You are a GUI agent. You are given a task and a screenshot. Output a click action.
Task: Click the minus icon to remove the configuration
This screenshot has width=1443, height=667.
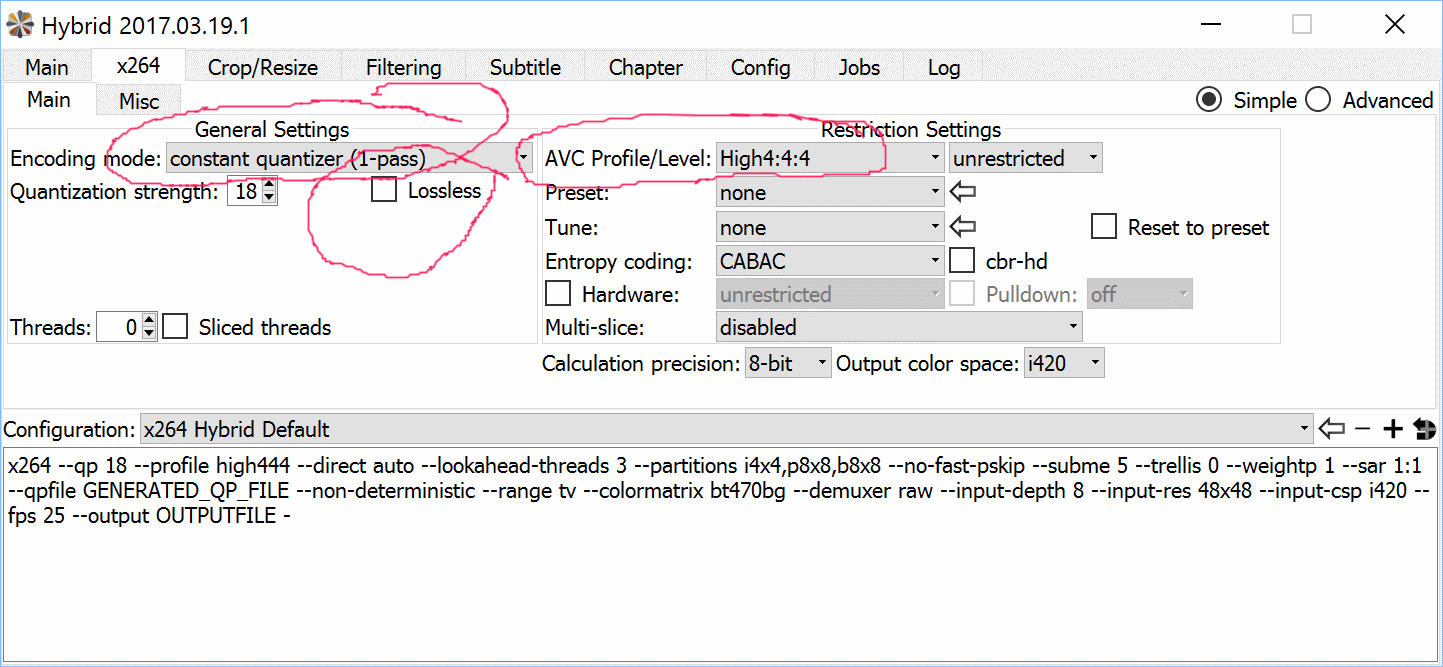tap(1362, 429)
